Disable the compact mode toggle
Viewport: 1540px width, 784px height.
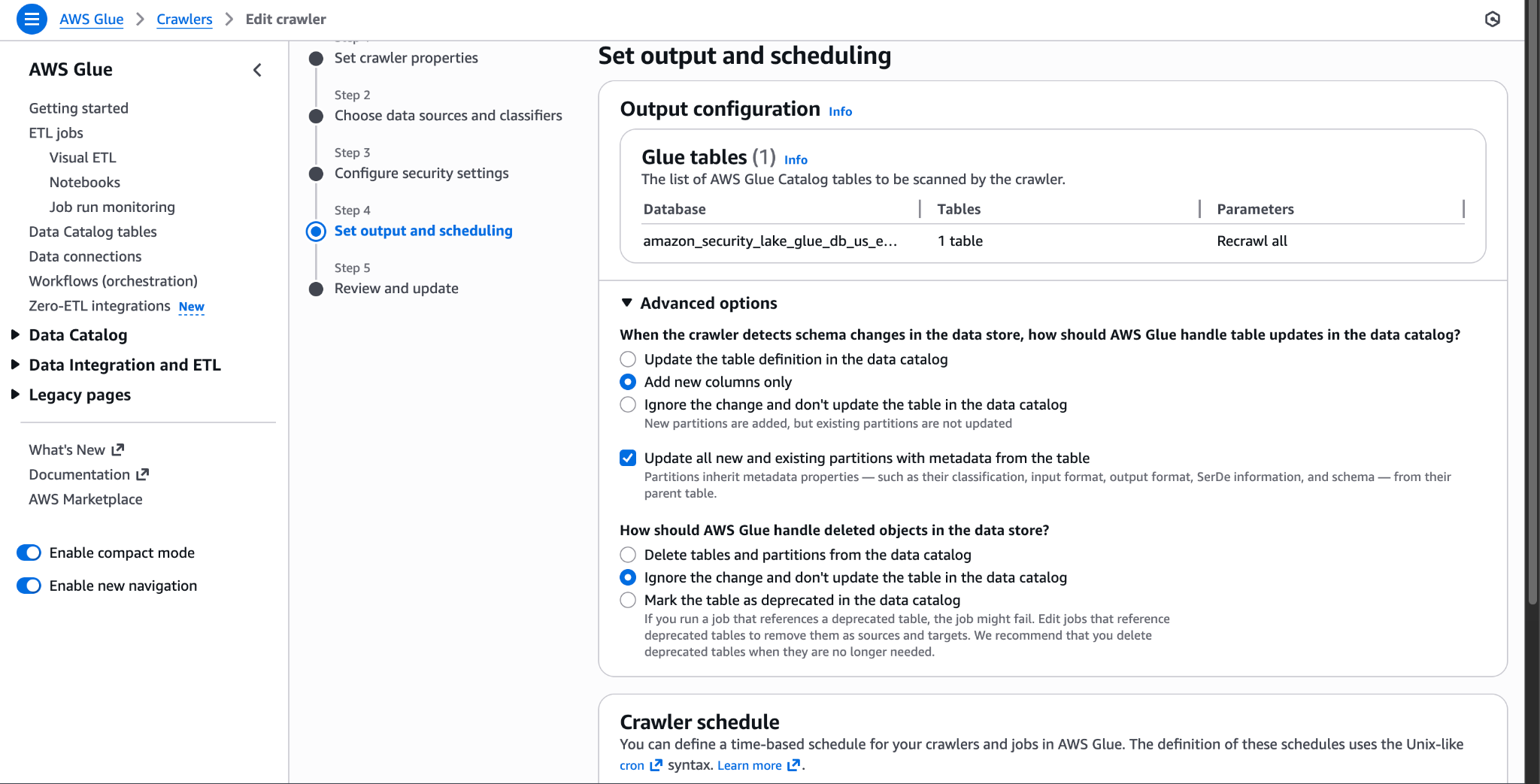click(x=29, y=552)
